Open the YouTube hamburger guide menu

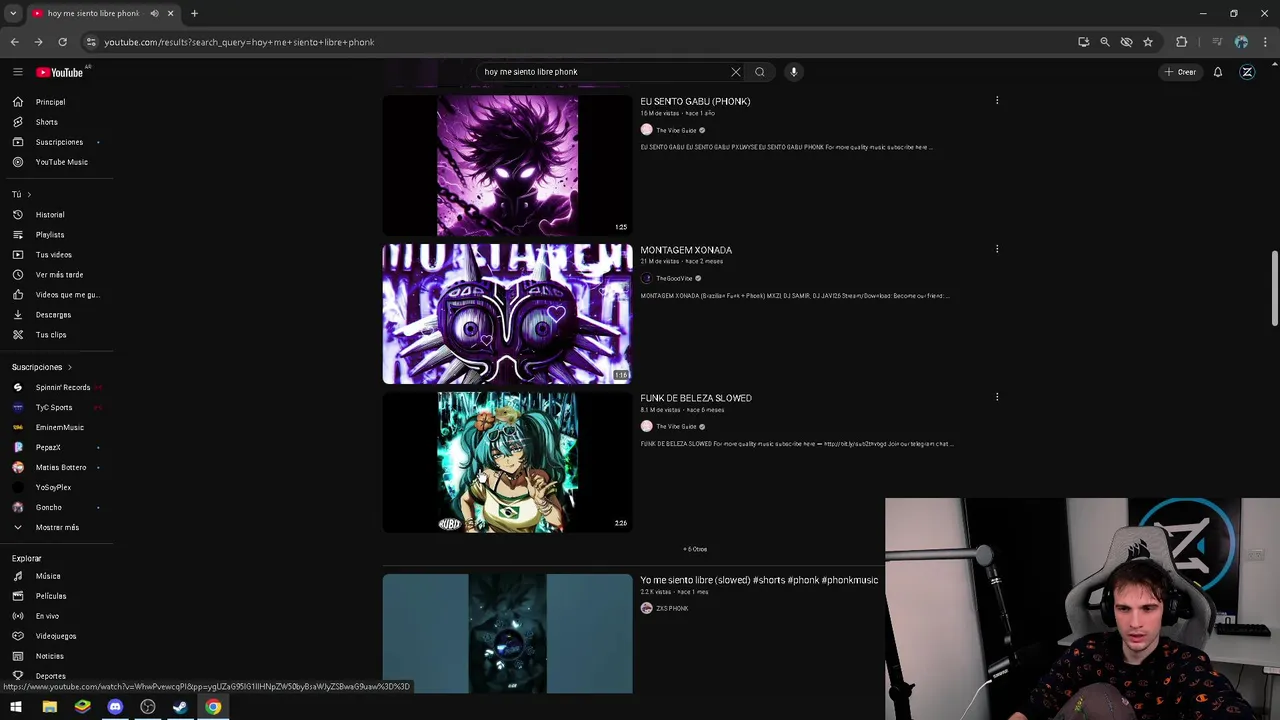tap(18, 72)
